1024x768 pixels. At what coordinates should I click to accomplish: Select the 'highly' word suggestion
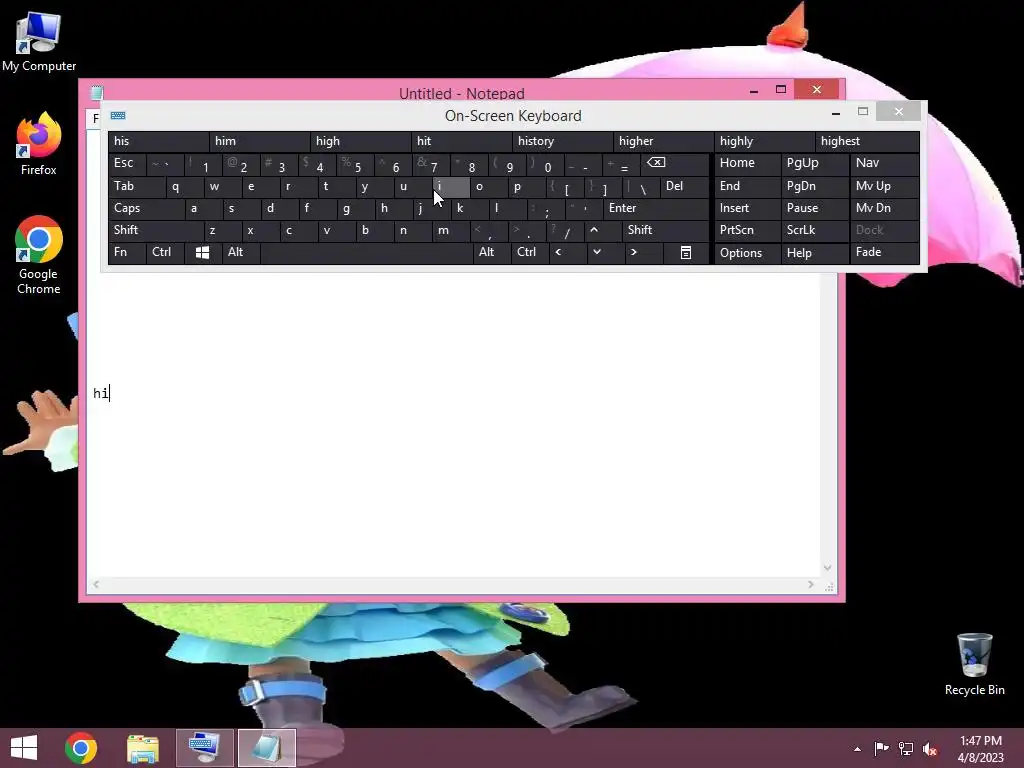point(765,141)
